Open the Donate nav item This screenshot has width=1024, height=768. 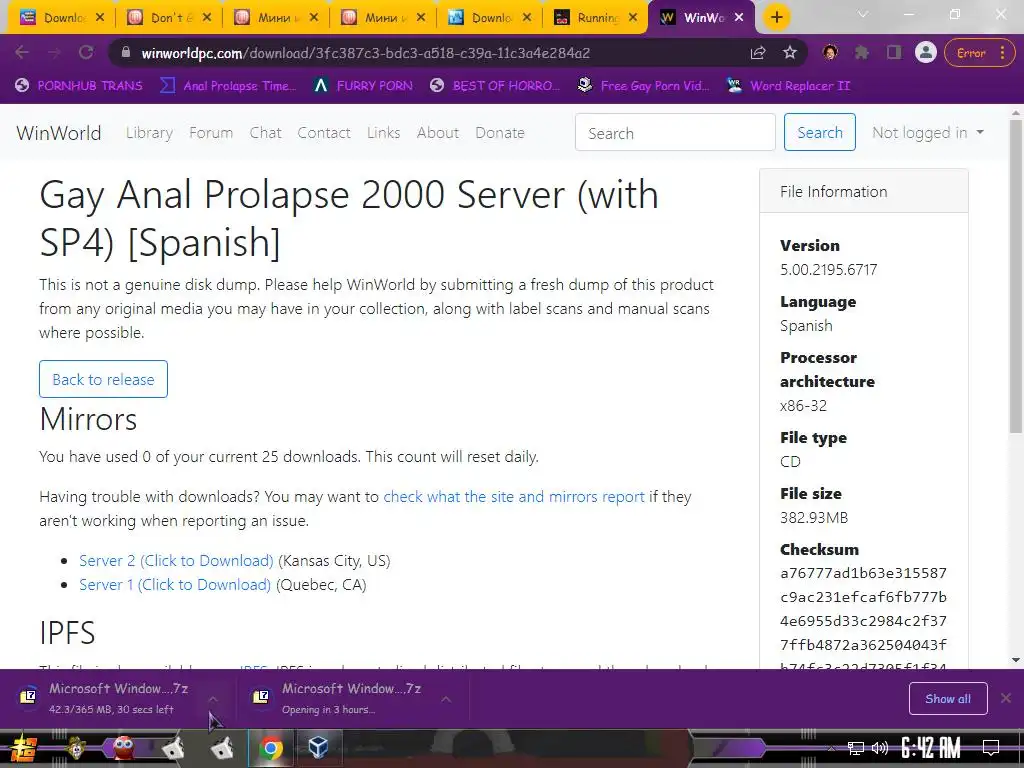[x=500, y=133]
